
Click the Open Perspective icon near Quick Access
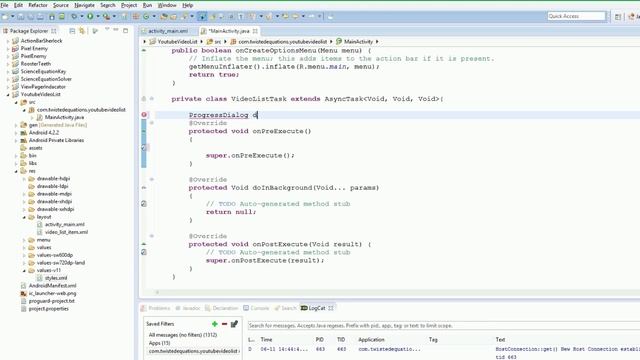point(618,16)
